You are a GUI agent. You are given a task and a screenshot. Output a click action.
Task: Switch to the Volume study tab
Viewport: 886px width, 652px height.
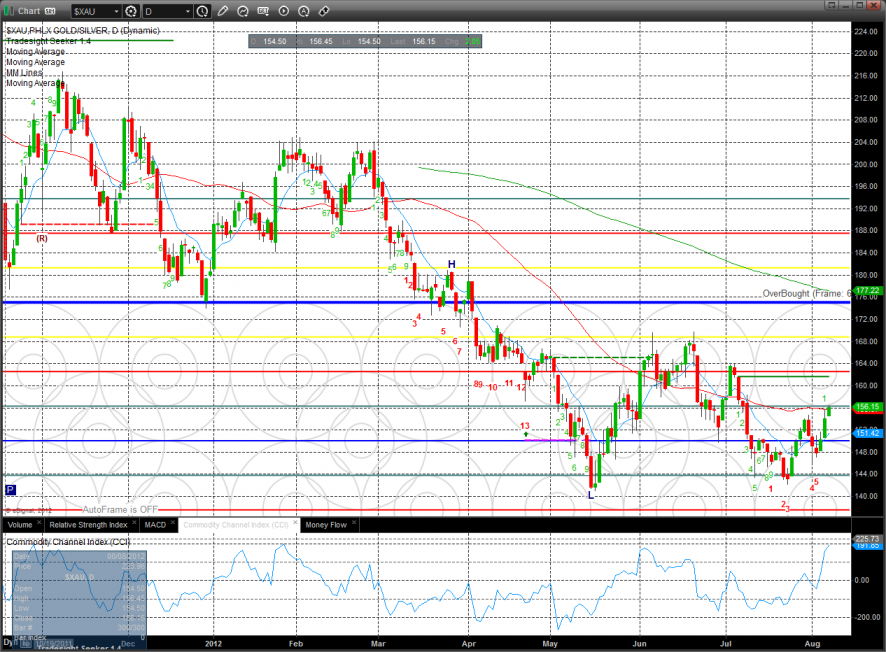(x=20, y=524)
